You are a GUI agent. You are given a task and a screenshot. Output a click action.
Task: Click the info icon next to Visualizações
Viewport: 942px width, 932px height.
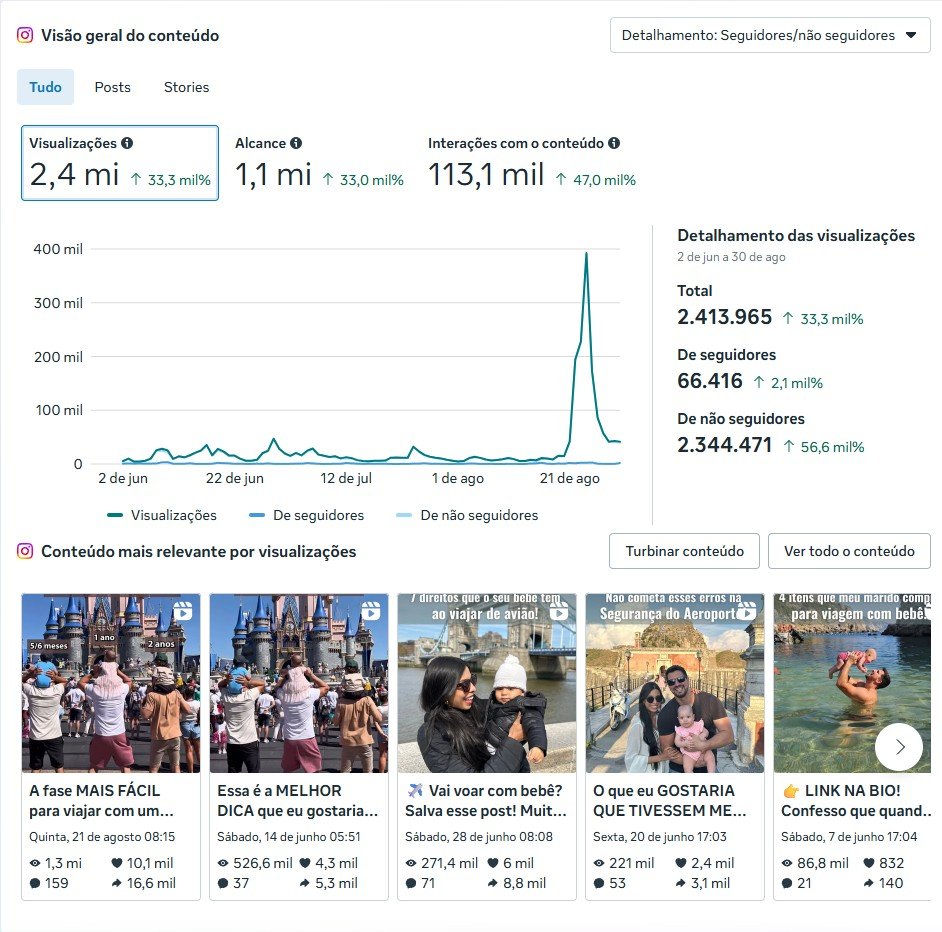coord(128,143)
